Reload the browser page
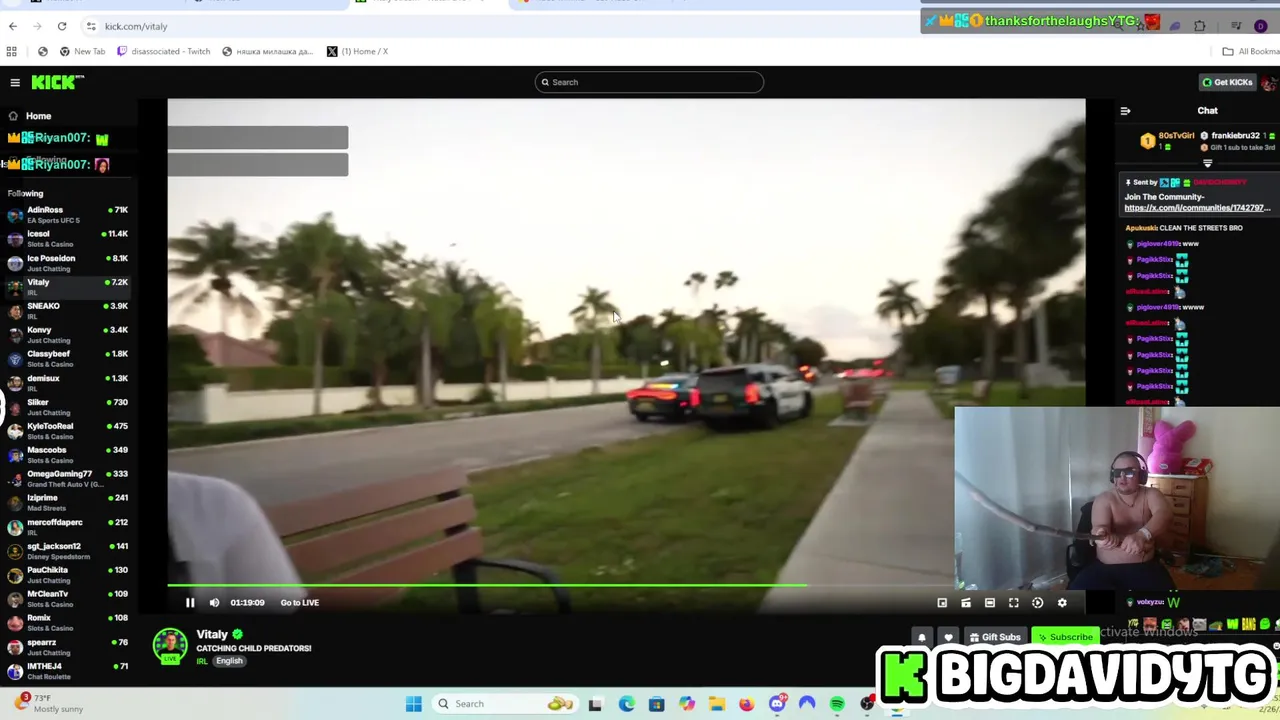The width and height of the screenshot is (1280, 720). pyautogui.click(x=62, y=26)
